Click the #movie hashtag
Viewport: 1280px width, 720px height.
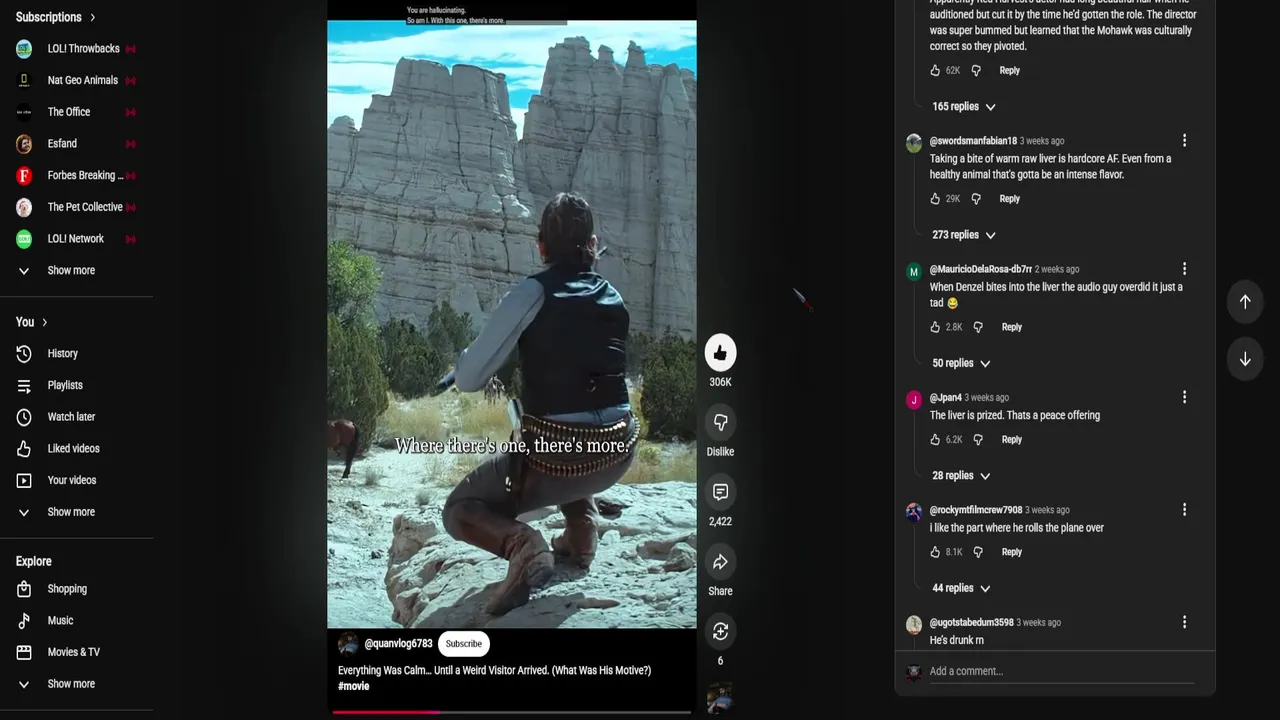coord(354,686)
